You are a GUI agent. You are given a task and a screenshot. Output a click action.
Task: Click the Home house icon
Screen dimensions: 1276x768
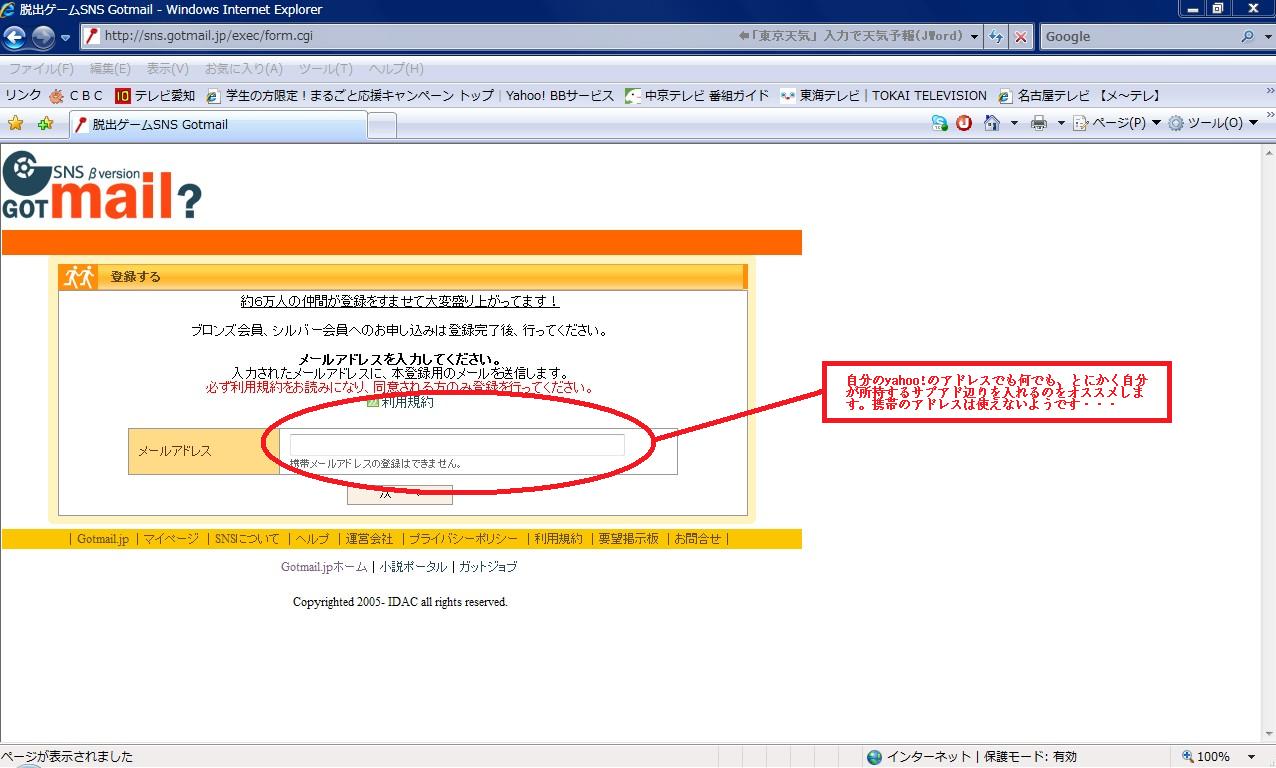(992, 123)
